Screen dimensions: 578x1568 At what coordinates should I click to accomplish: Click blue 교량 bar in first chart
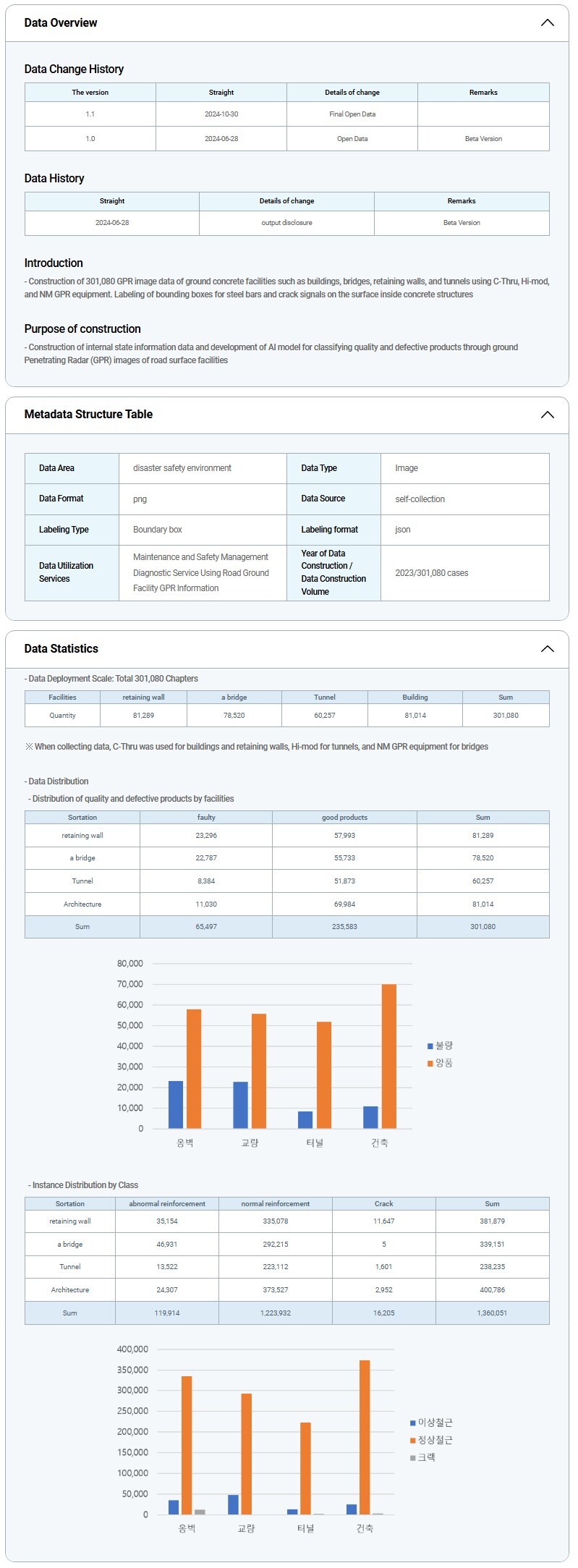point(240,1105)
